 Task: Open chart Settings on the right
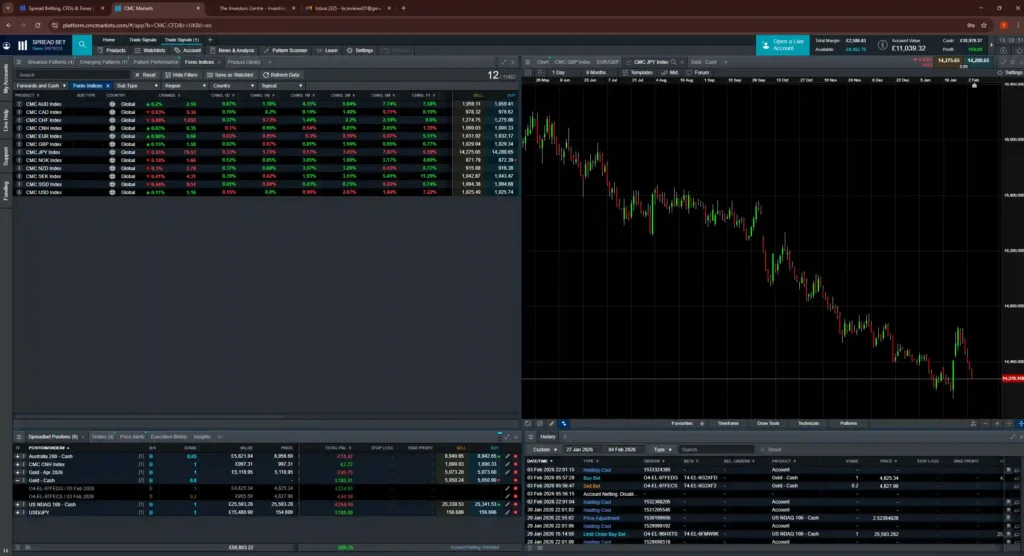pyautogui.click(x=1010, y=73)
